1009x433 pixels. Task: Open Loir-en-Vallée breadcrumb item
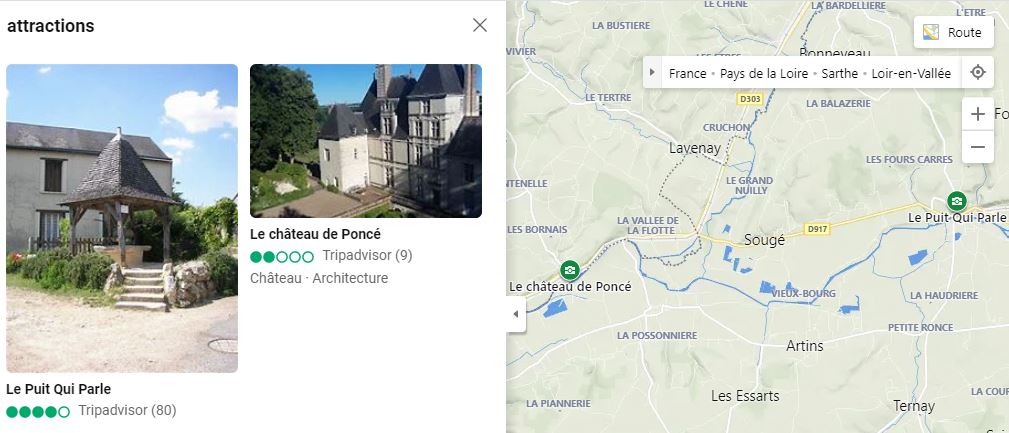(x=911, y=73)
